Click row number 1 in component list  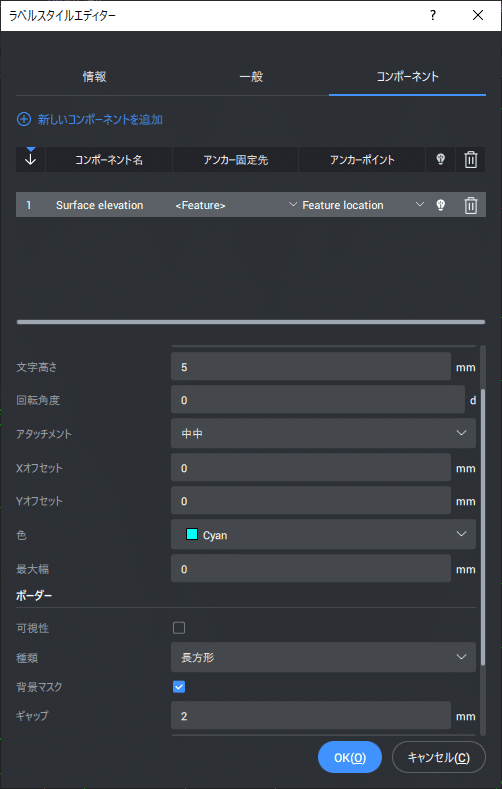pyautogui.click(x=29, y=205)
